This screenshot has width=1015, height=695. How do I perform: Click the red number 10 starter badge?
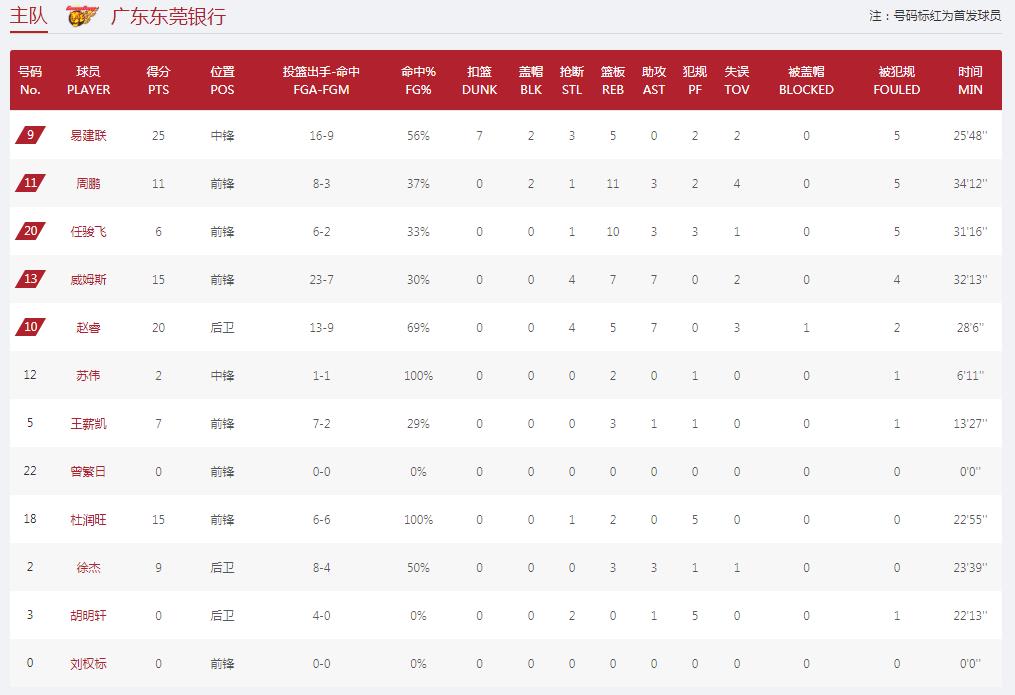[x=30, y=327]
